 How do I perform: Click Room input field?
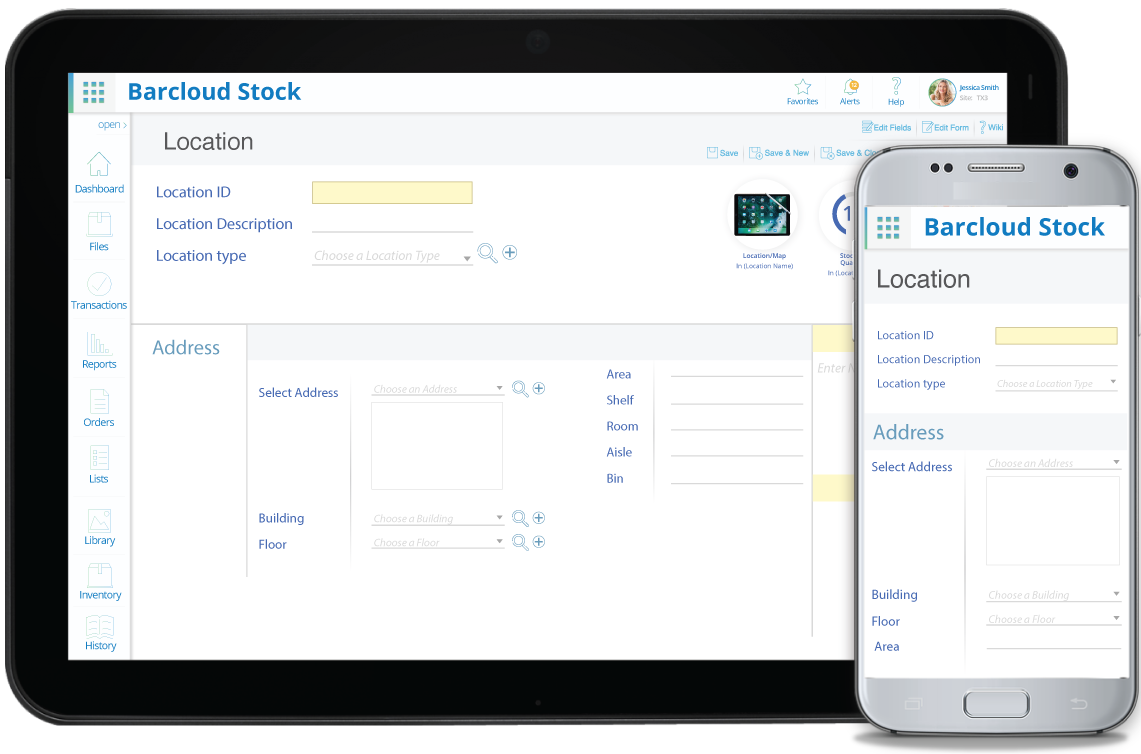point(736,423)
